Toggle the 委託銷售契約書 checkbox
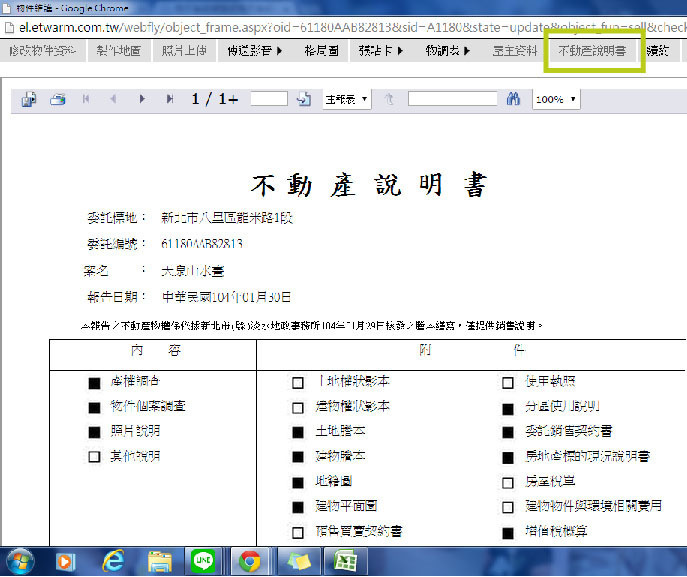This screenshot has height=577, width=687. pos(508,432)
